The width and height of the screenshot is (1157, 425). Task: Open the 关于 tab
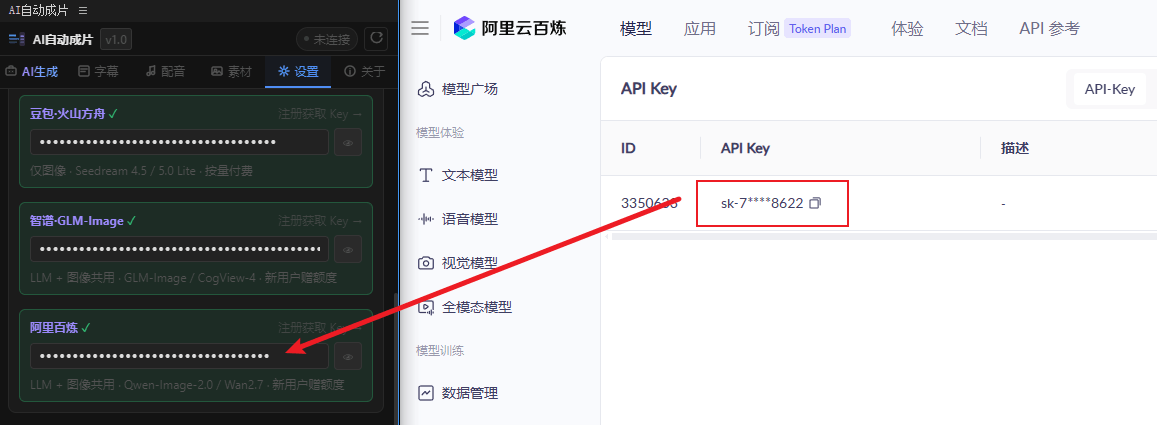click(x=365, y=72)
